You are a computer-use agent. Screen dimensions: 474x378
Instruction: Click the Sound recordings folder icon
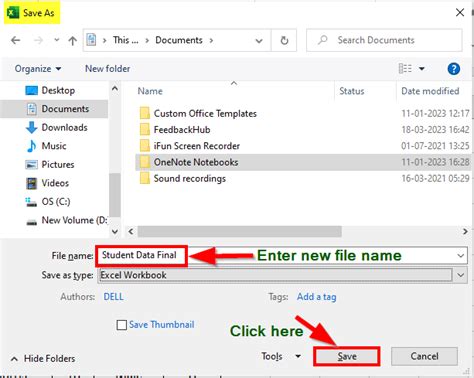pos(145,178)
